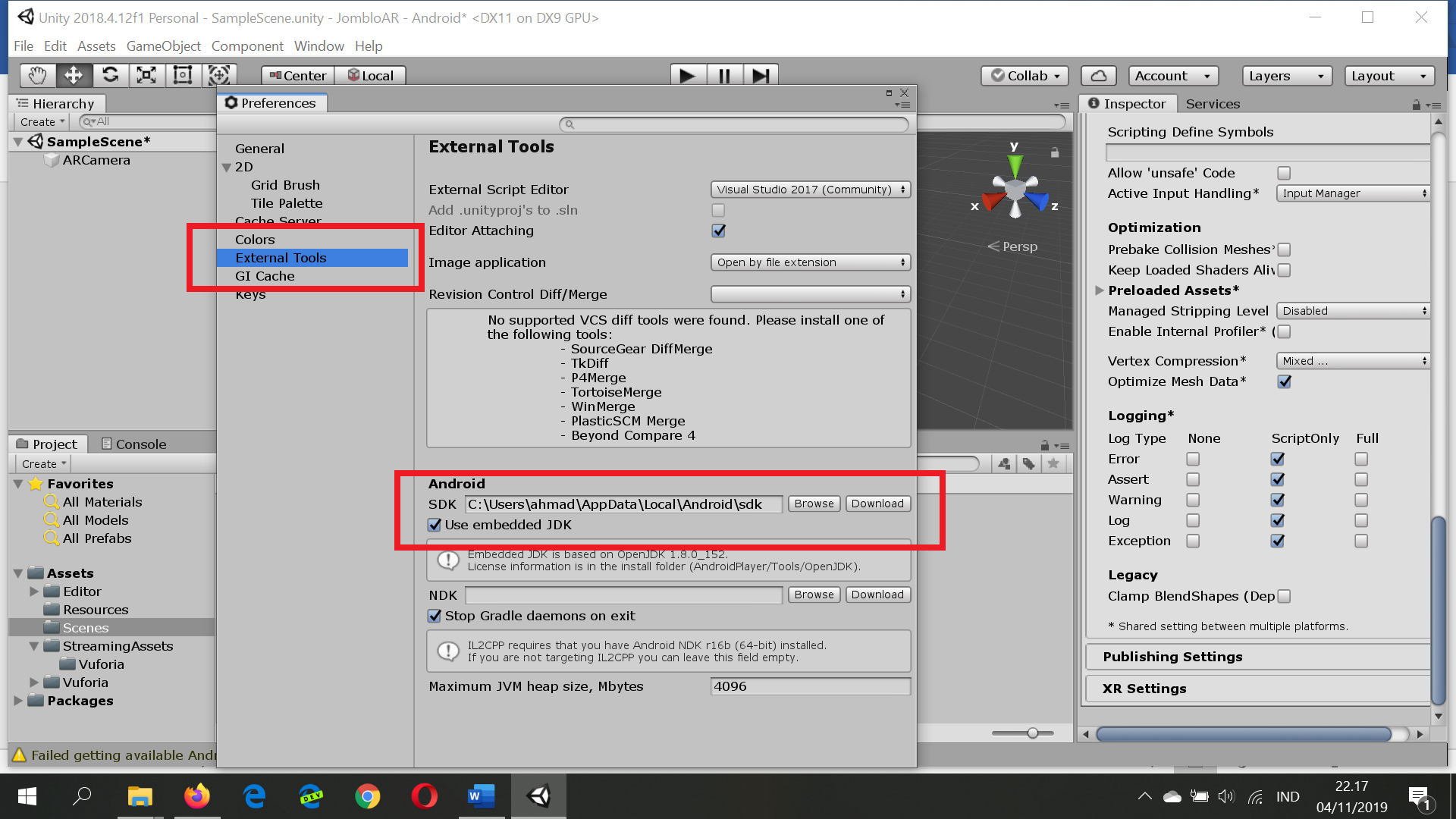The height and width of the screenshot is (819, 1456).
Task: Click the Preferences search field
Action: coord(734,124)
